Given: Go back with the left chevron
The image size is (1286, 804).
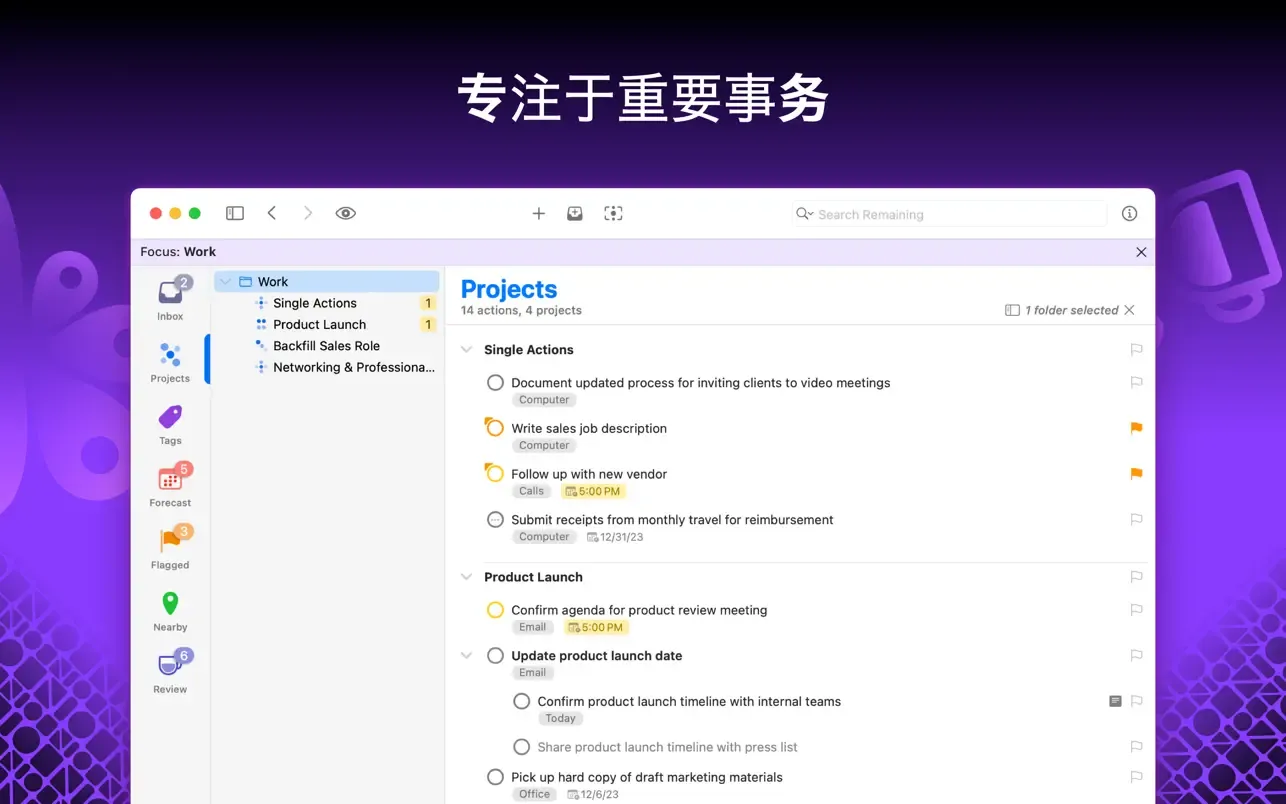Looking at the screenshot, I should pyautogui.click(x=272, y=213).
